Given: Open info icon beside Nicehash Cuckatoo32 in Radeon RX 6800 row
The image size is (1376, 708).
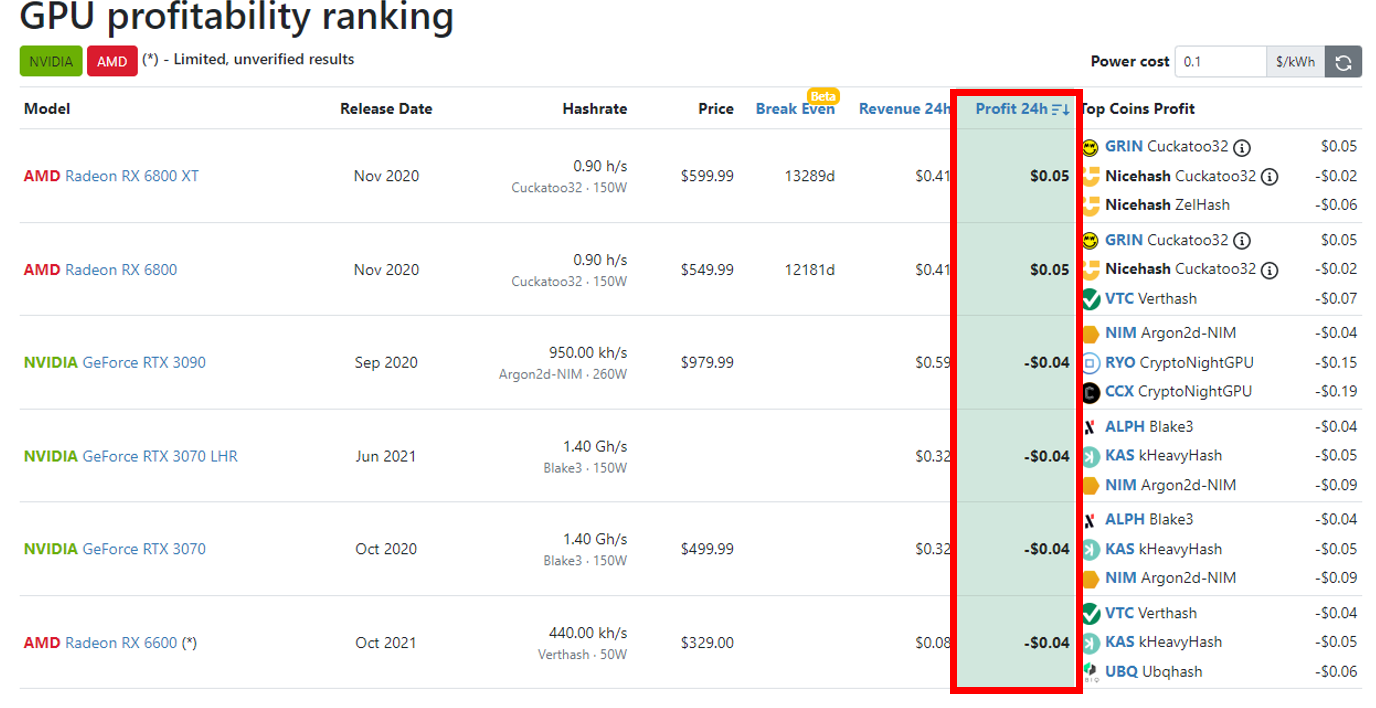Looking at the screenshot, I should click(1270, 270).
